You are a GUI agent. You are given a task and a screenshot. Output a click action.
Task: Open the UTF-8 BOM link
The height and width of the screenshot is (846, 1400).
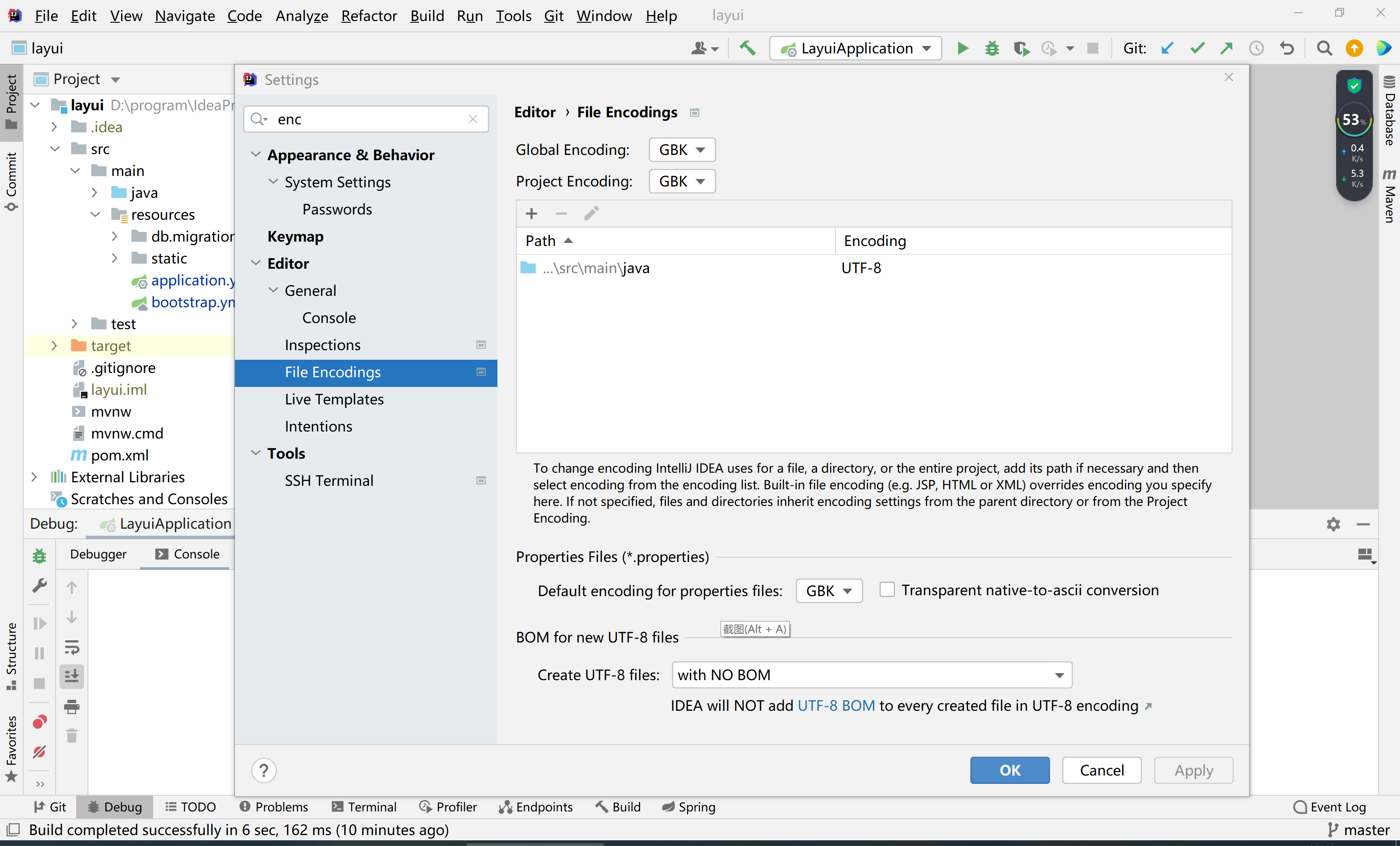[836, 706]
